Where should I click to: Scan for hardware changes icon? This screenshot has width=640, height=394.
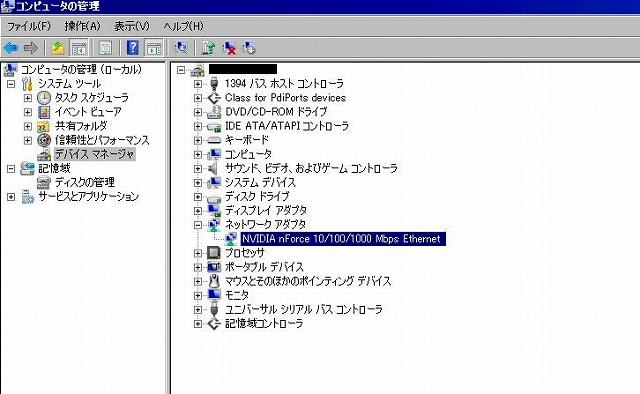tap(181, 48)
